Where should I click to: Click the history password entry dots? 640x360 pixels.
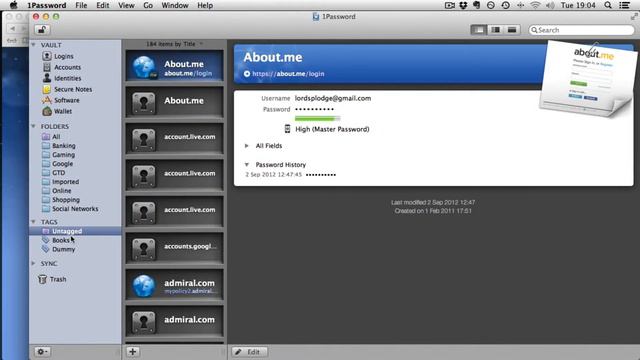pyautogui.click(x=321, y=175)
